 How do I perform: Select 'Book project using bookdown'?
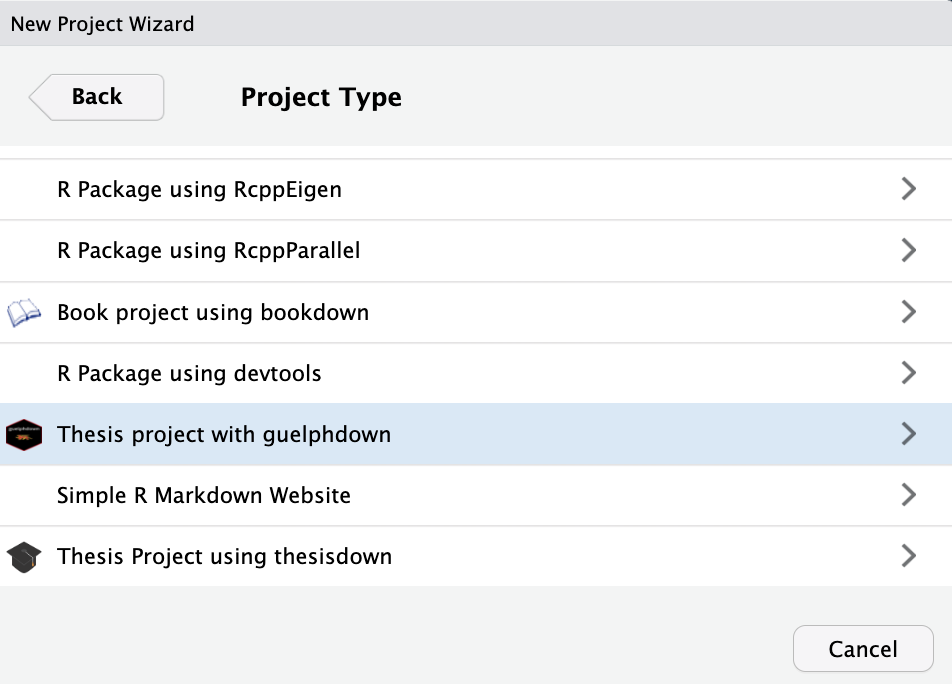(x=476, y=313)
